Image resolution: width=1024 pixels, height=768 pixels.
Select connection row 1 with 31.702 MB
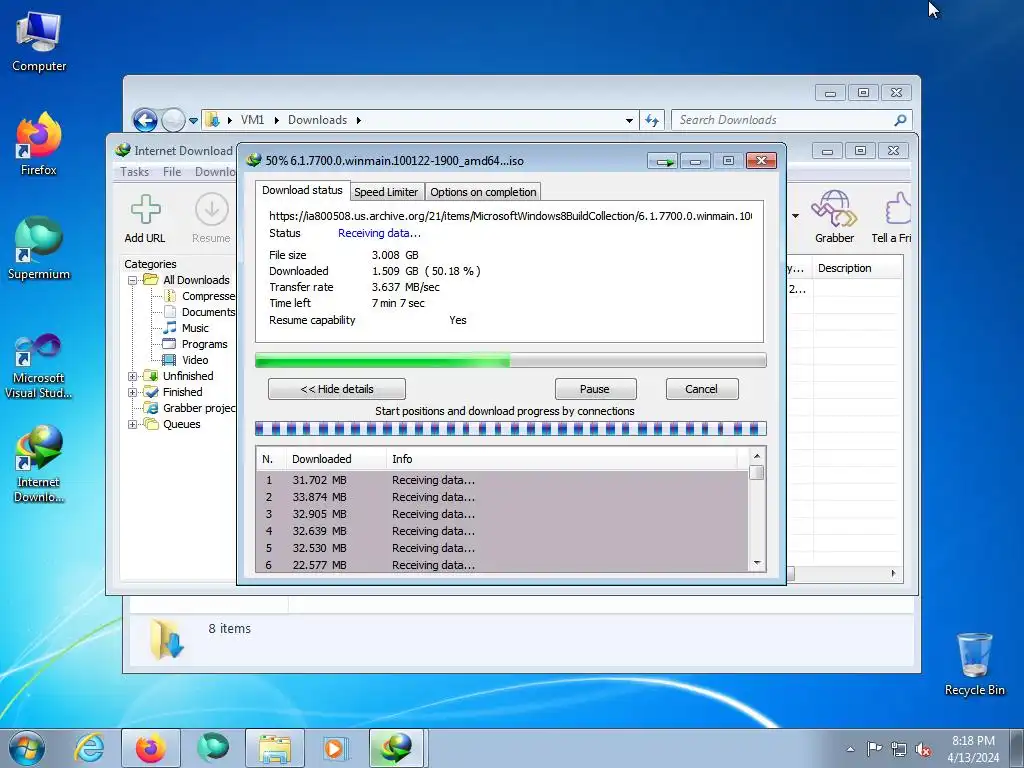coord(502,480)
